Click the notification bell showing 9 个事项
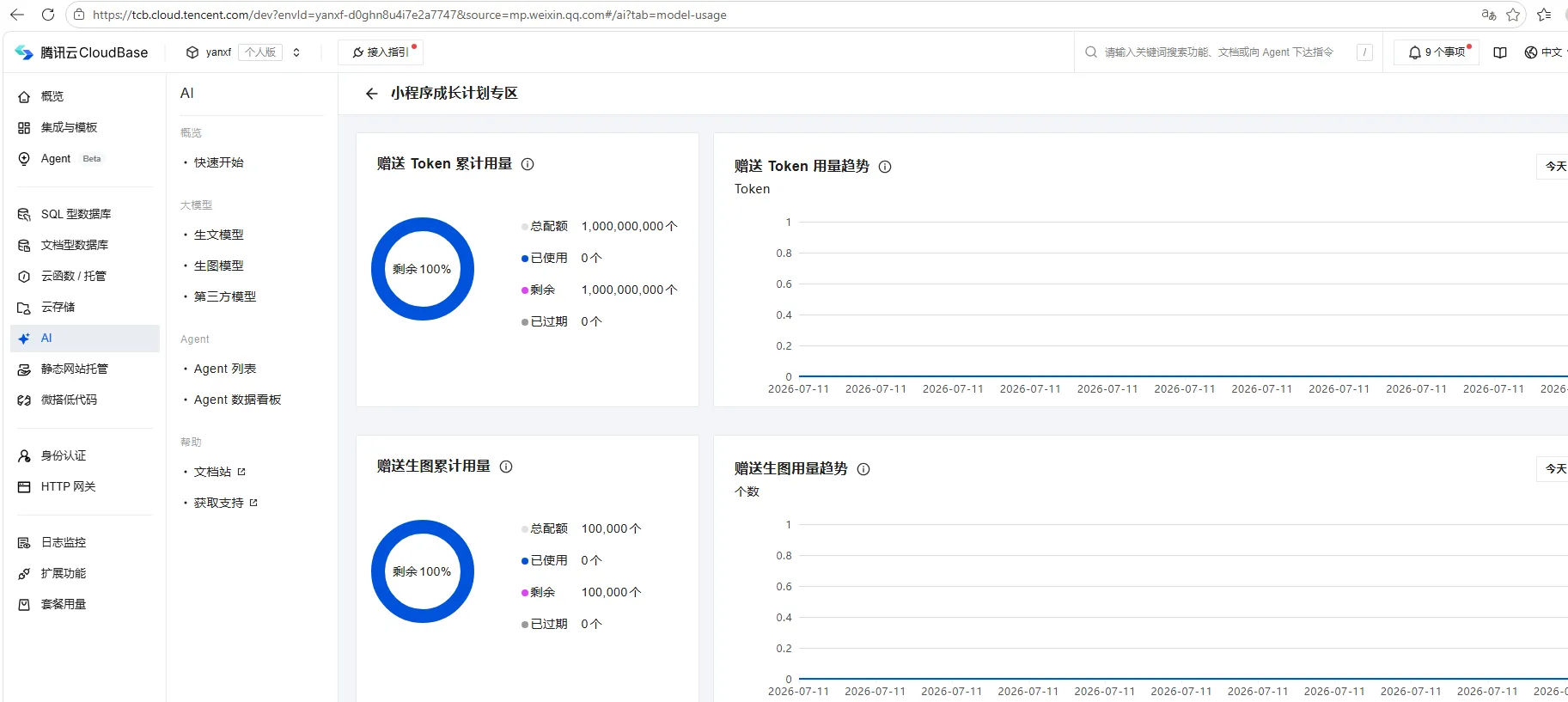Screen dimensions: 1568x702 point(1437,52)
